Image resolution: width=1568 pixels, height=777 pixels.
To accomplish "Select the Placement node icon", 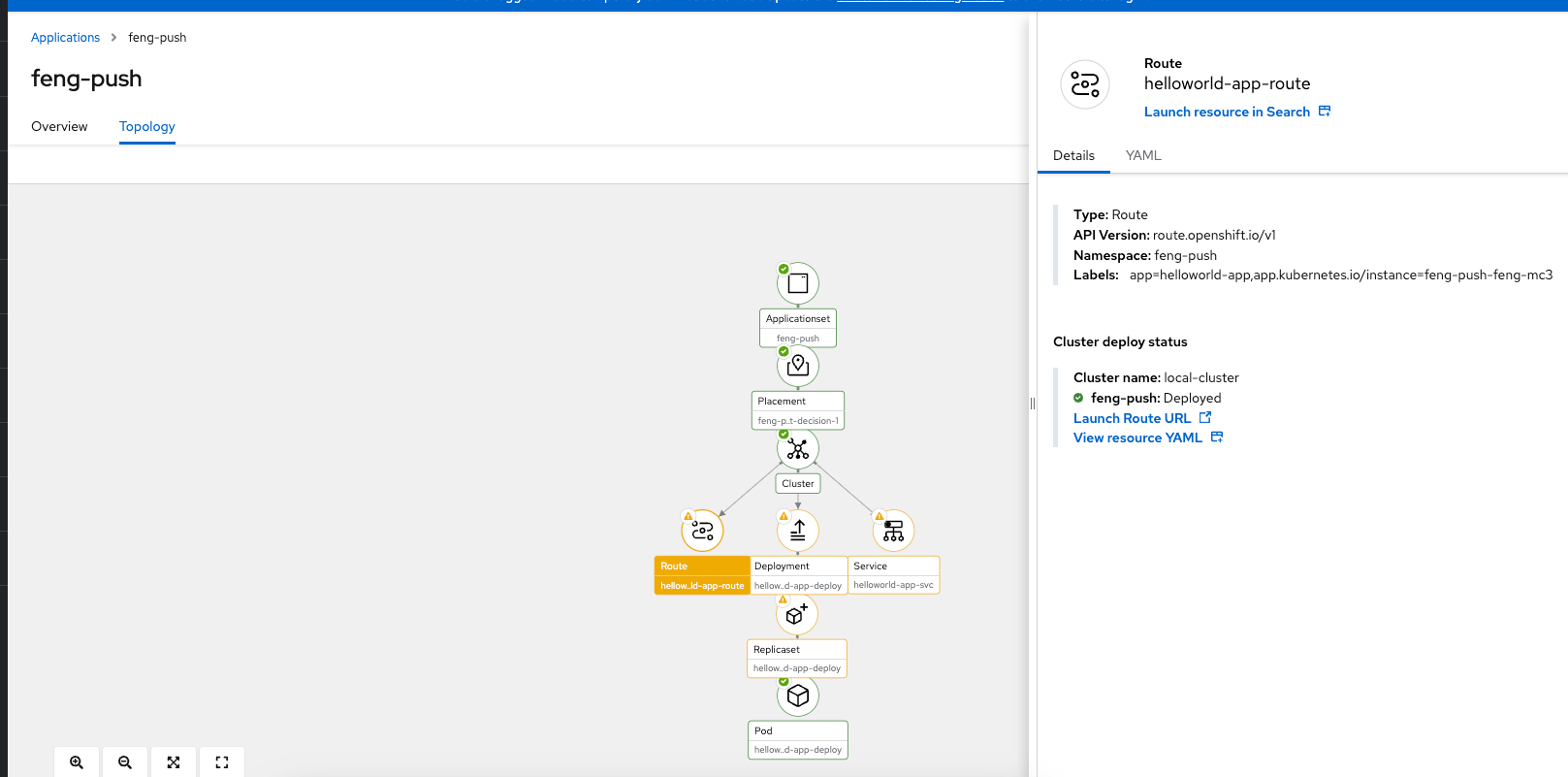I will click(798, 366).
